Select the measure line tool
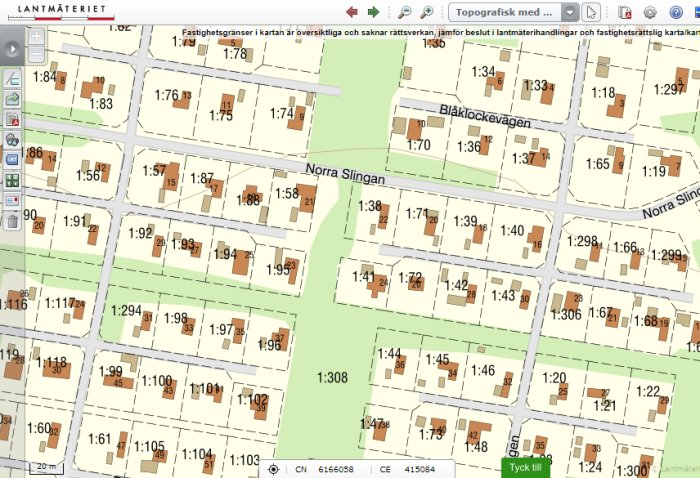The width and height of the screenshot is (700, 478). [x=12, y=79]
